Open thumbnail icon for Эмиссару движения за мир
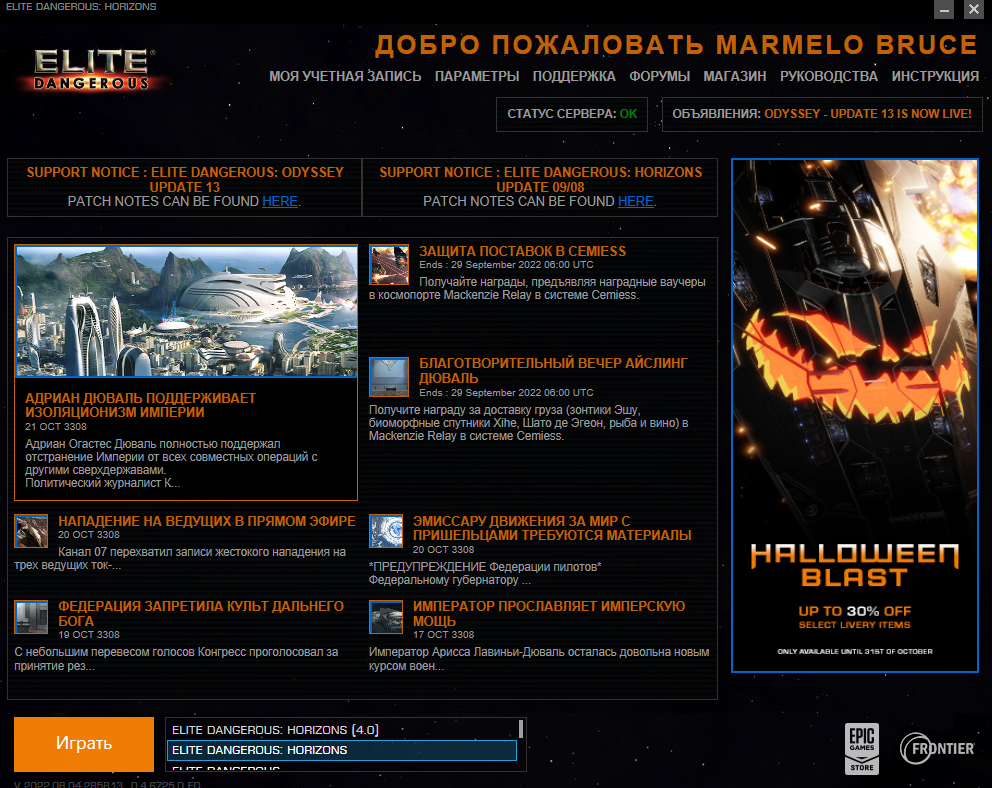This screenshot has width=992, height=788. tap(386, 531)
